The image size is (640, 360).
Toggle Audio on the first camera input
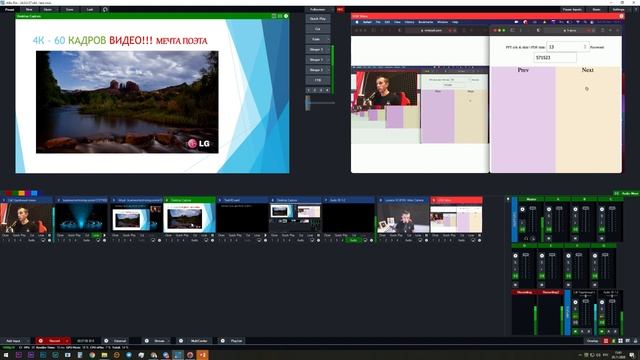pos(31,240)
